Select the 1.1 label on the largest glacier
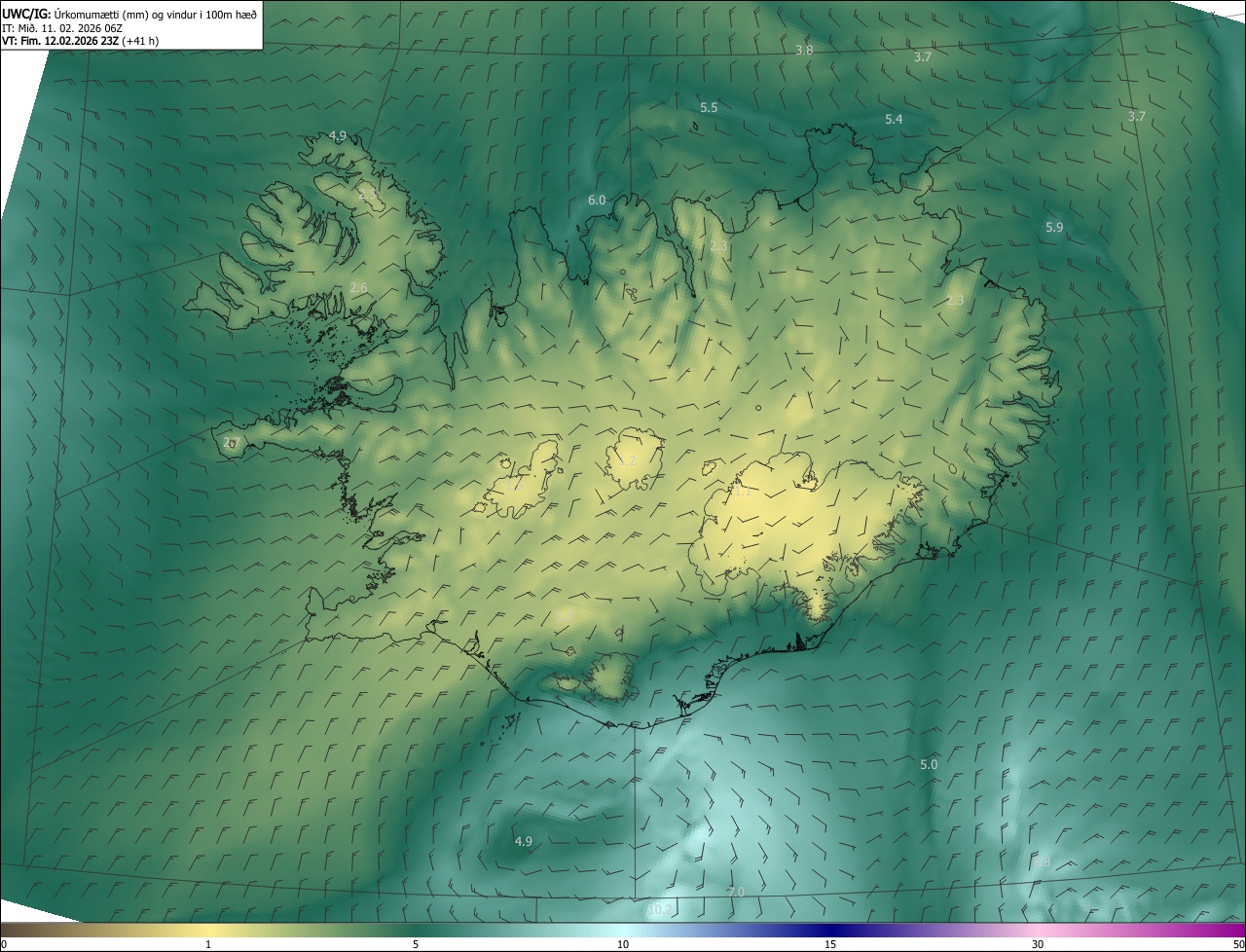The height and width of the screenshot is (952, 1246). click(743, 492)
